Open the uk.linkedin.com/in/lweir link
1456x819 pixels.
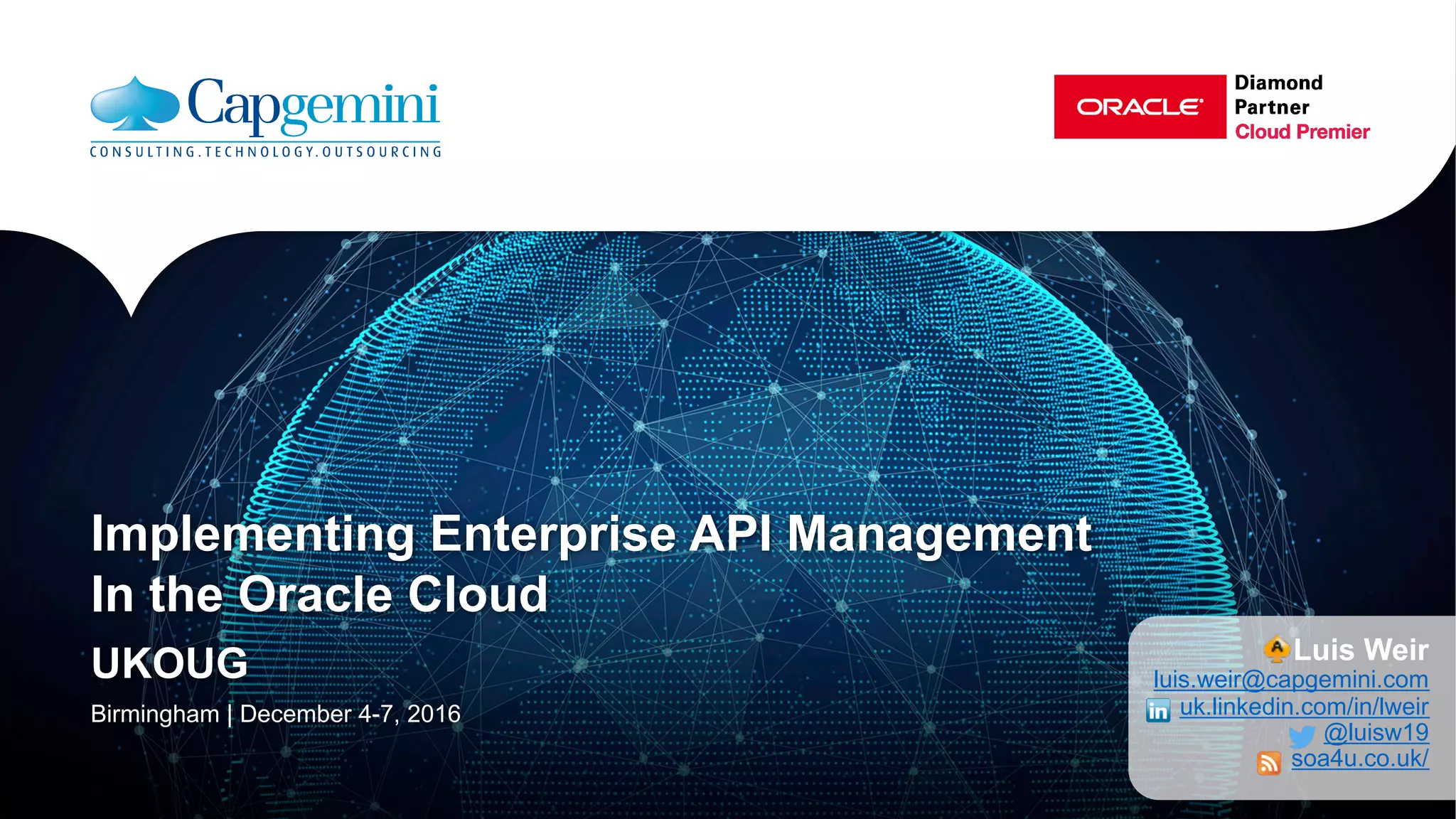tap(1304, 707)
